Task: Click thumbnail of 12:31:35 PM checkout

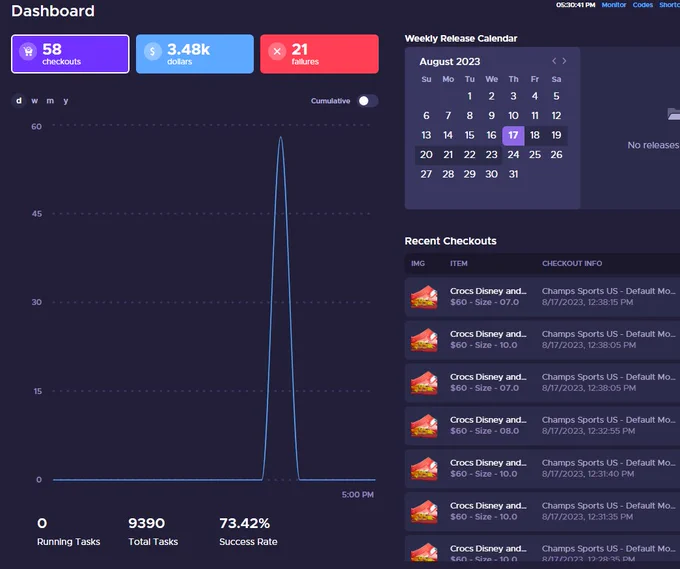Action: 424,511
